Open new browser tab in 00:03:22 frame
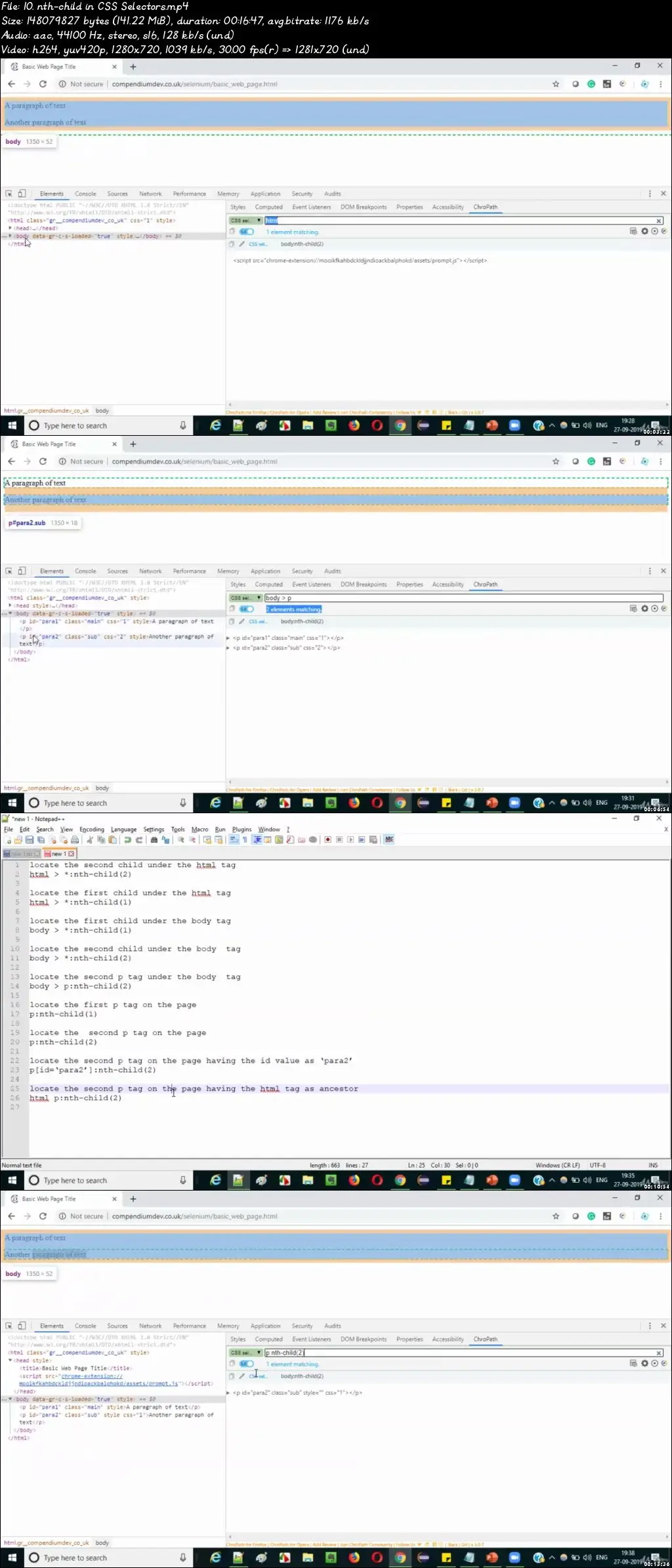The width and height of the screenshot is (672, 1568). 133,66
